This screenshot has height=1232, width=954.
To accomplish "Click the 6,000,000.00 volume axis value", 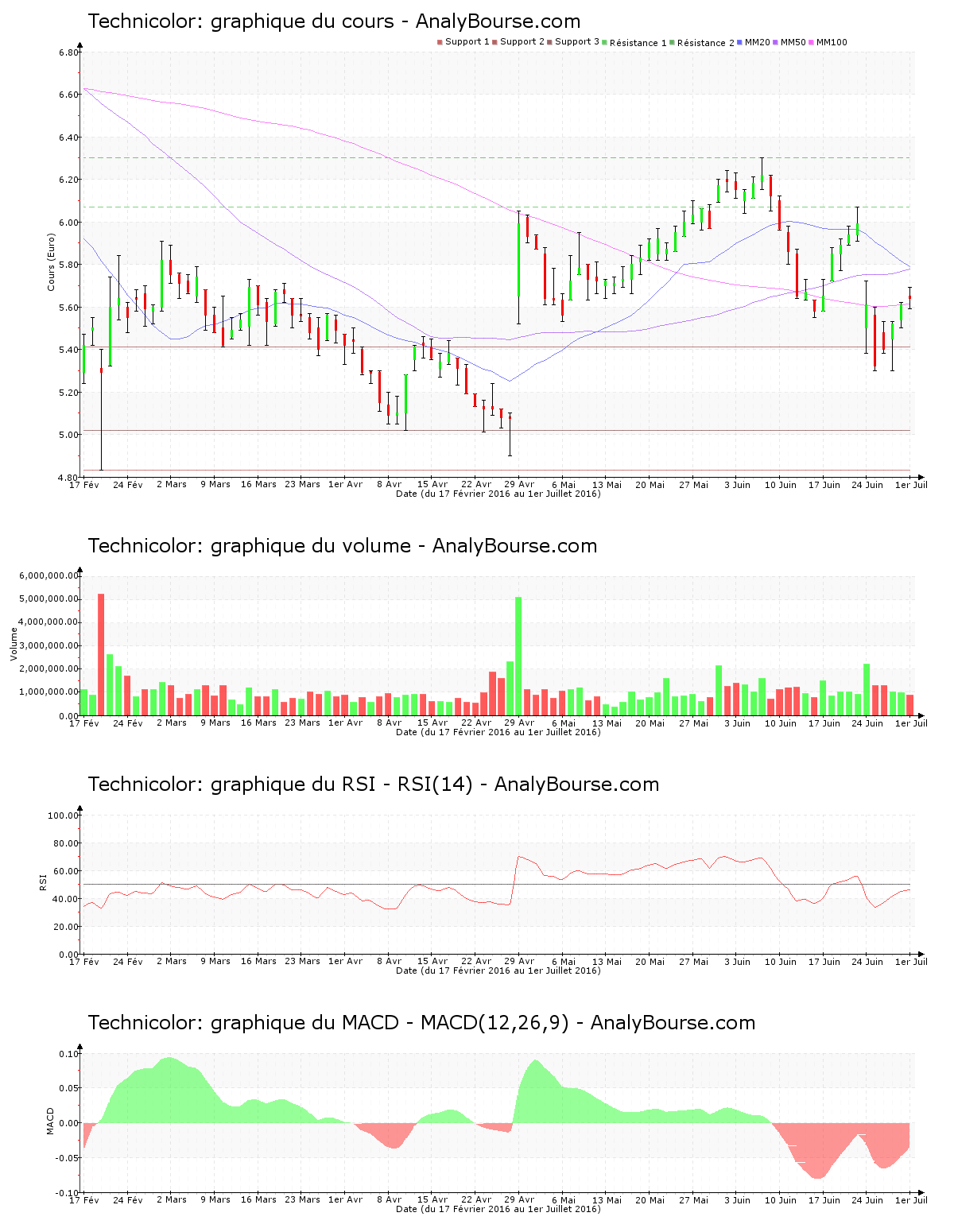I will click(49, 575).
